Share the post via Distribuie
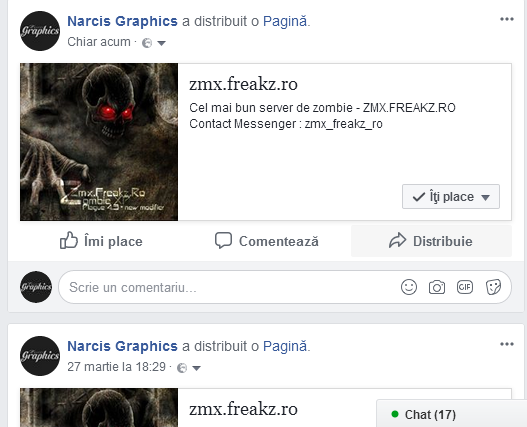The height and width of the screenshot is (427, 527). click(431, 241)
